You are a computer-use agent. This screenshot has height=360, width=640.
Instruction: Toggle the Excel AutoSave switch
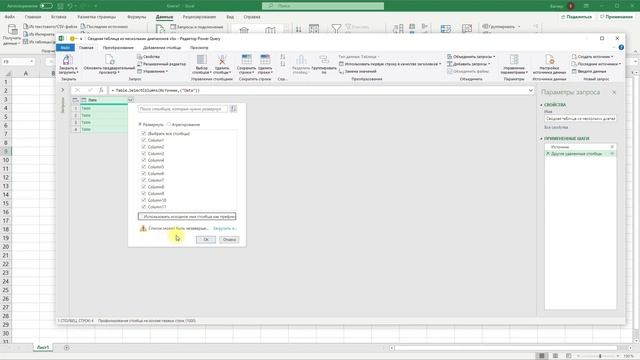[x=46, y=6]
